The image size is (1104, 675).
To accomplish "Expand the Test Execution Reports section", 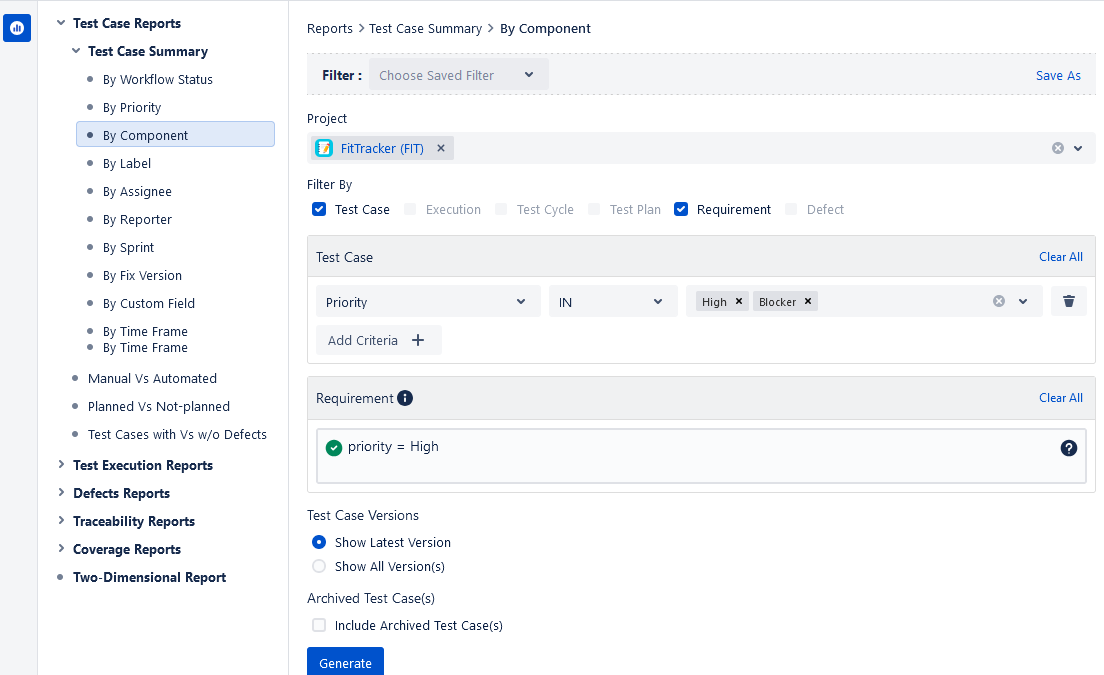I will [142, 465].
